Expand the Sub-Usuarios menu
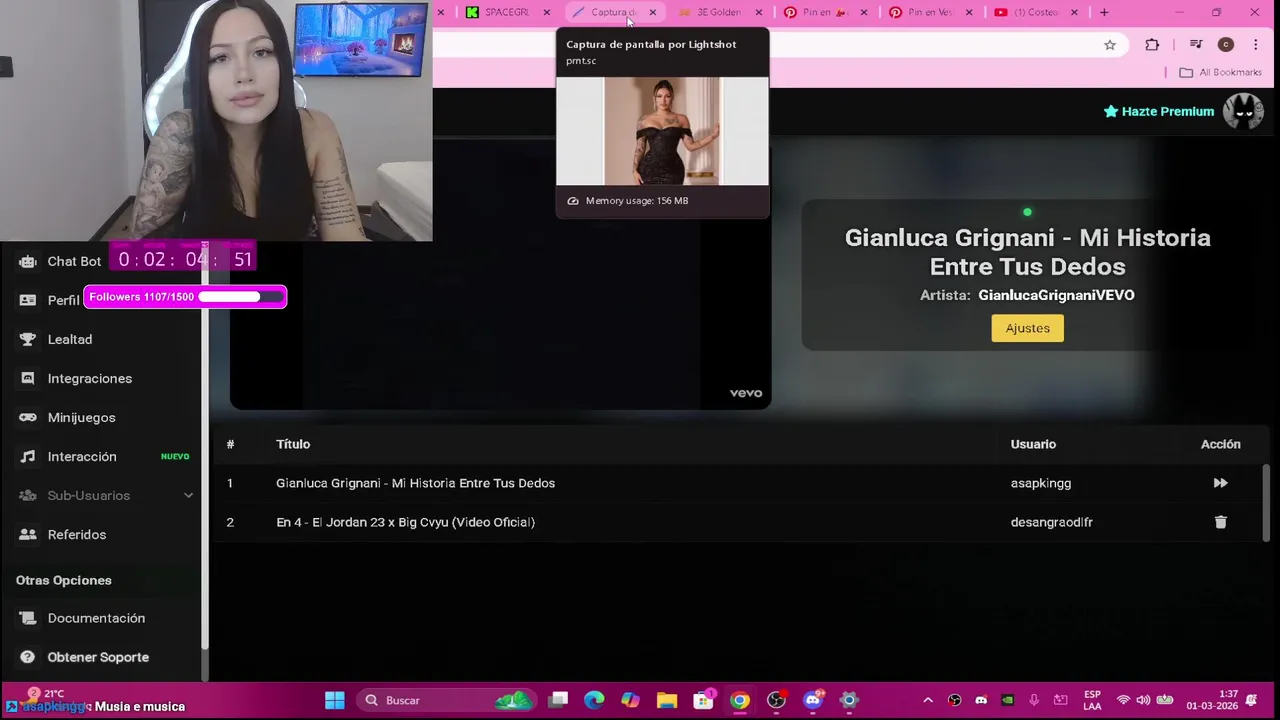The height and width of the screenshot is (720, 1280). point(106,495)
